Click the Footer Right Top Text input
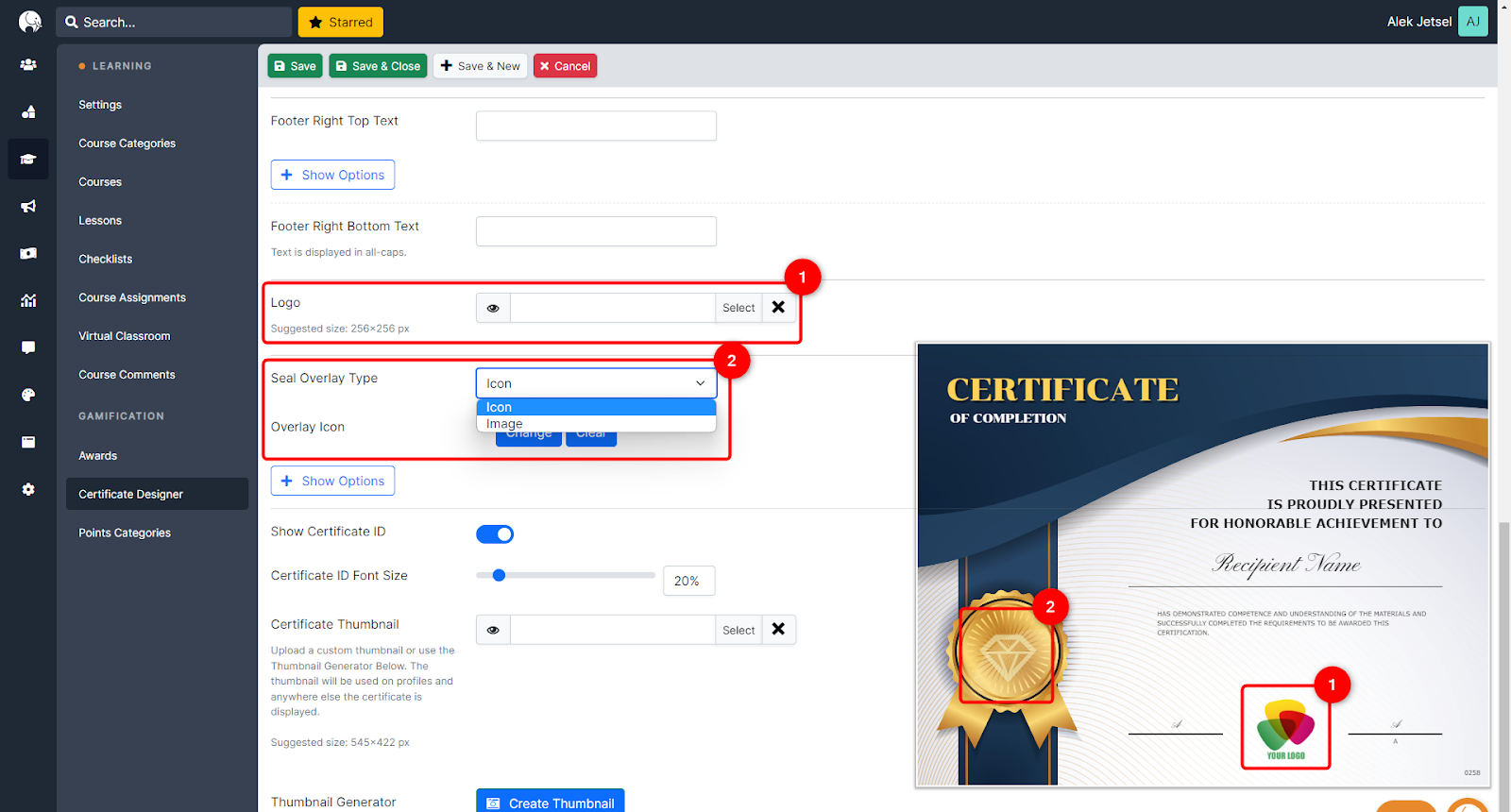Viewport: 1511px width, 812px height. click(x=596, y=126)
